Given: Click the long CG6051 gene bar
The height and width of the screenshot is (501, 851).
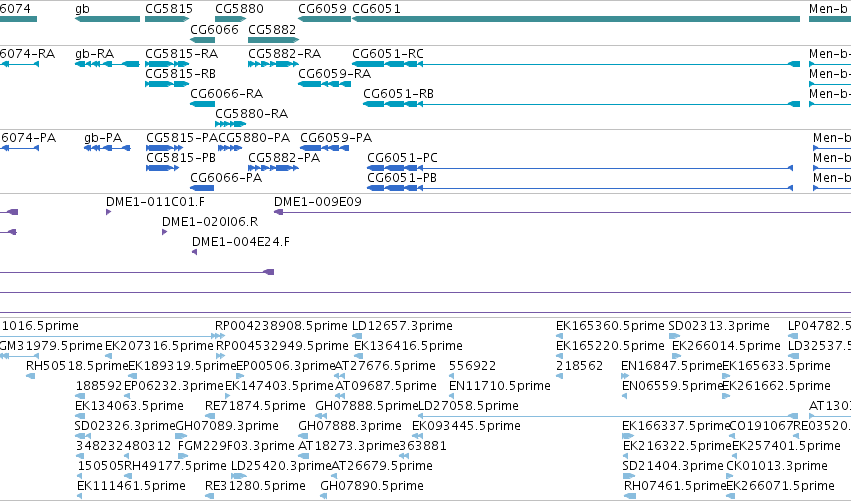Looking at the screenshot, I should 576,19.
